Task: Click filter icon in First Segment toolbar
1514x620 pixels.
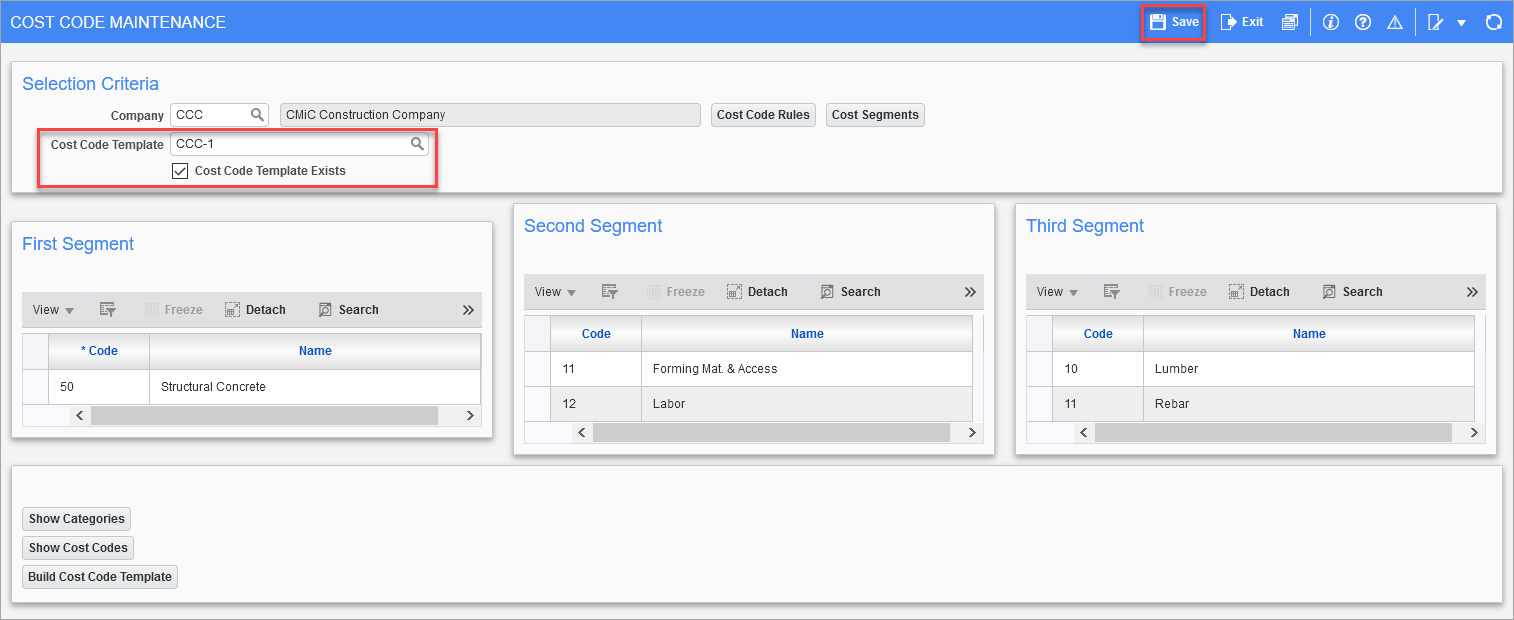Action: (108, 310)
